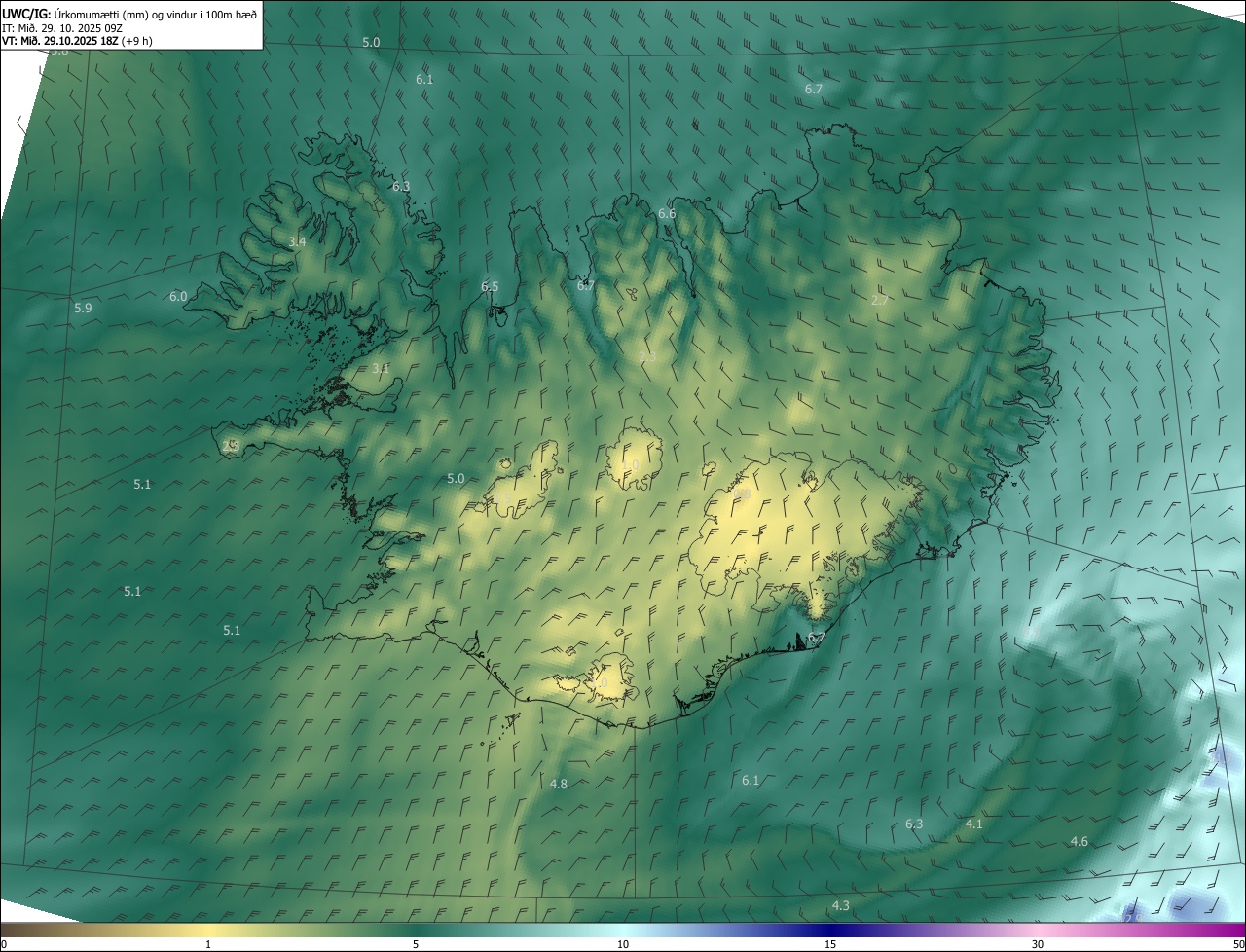Click the 6.6 value on the map
This screenshot has height=952, width=1246.
click(667, 213)
